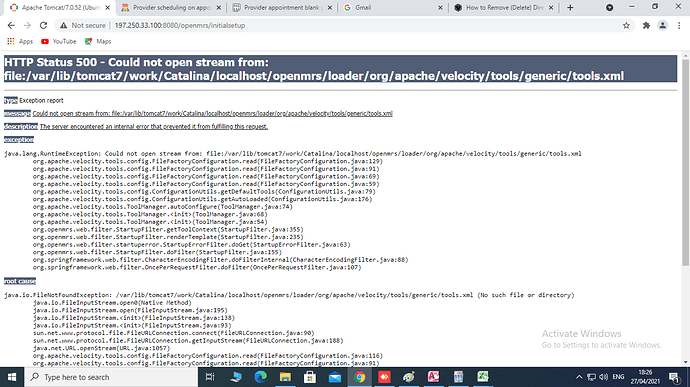Open the Extensions puzzle icon

tap(646, 26)
